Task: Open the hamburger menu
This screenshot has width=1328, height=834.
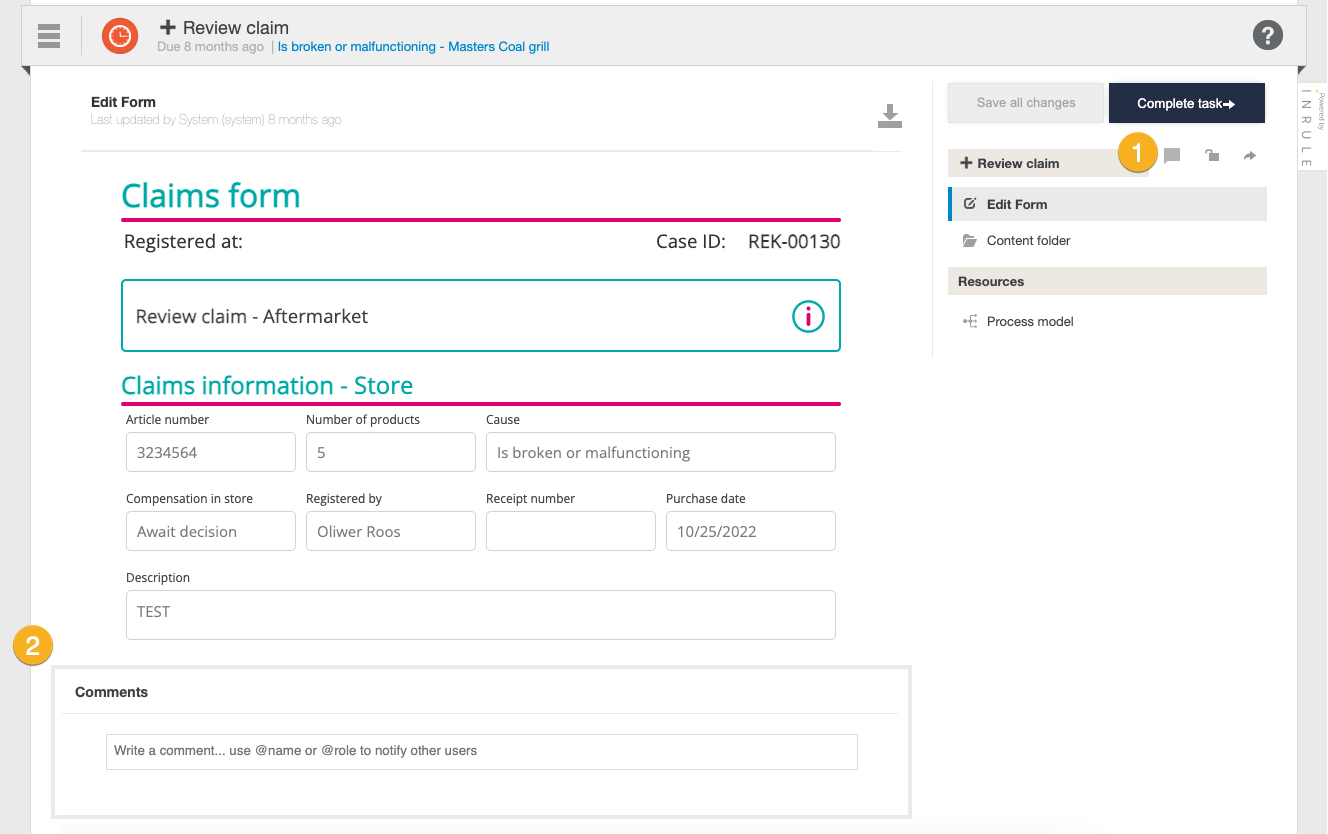Action: (48, 35)
